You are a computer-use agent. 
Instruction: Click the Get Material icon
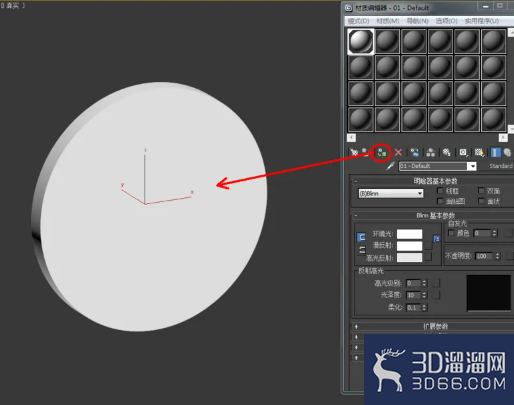[354, 153]
